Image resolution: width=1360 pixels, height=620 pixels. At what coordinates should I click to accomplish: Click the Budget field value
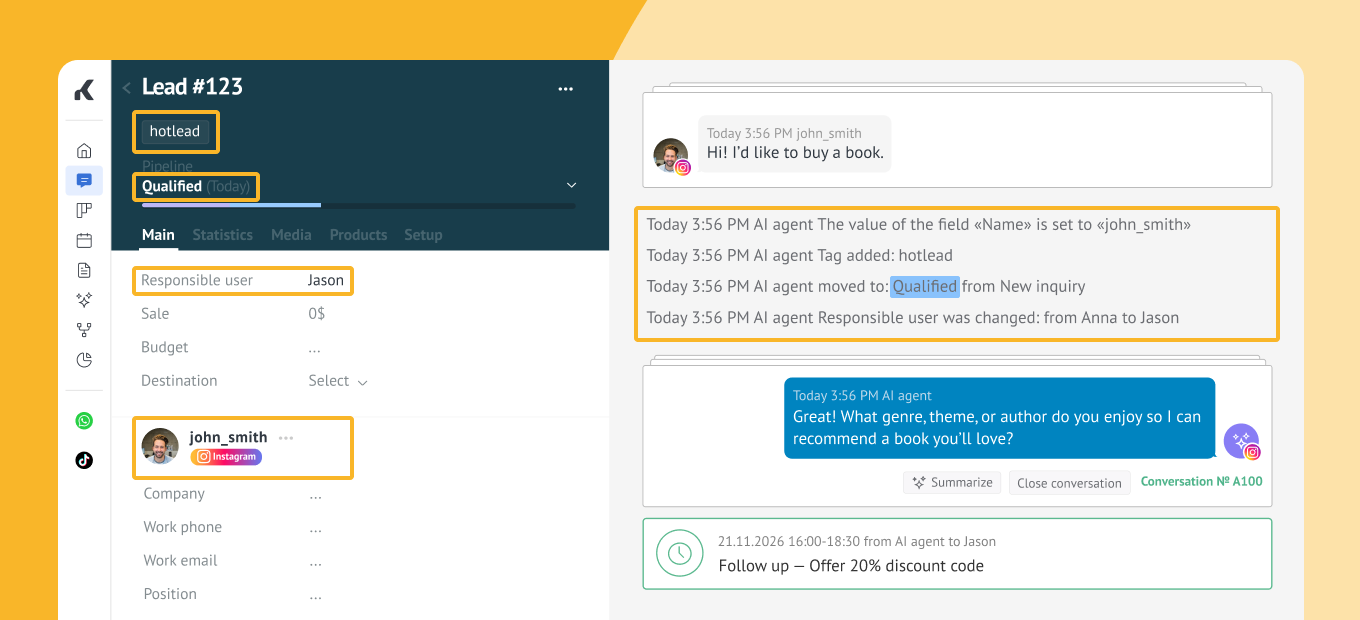pyautogui.click(x=315, y=348)
